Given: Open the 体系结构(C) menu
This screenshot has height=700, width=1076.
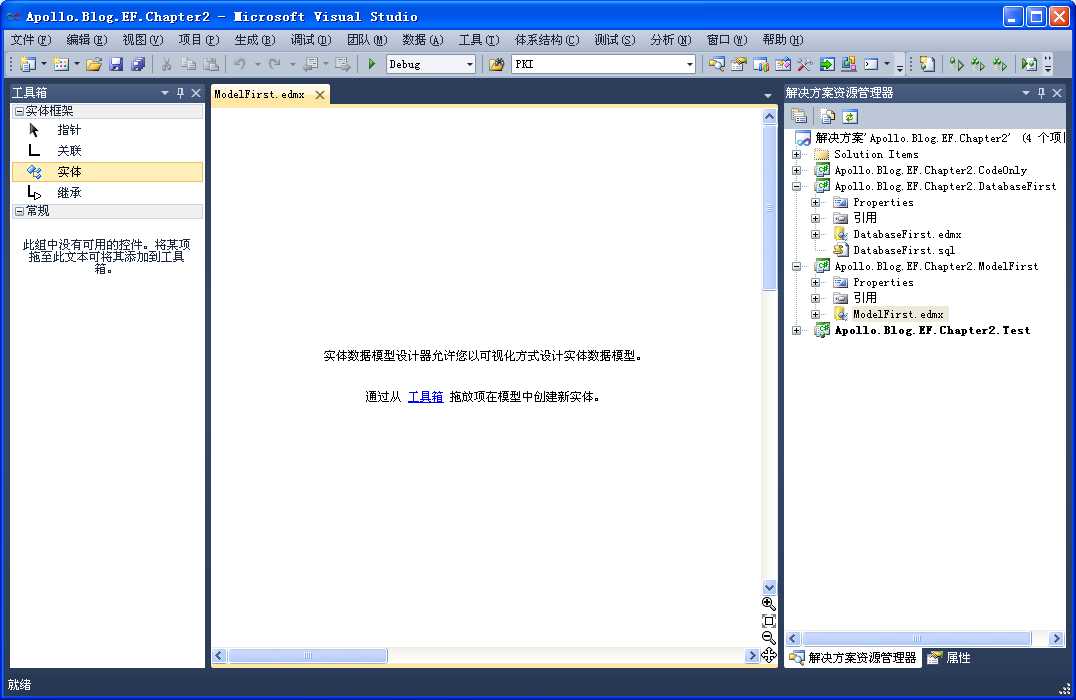Looking at the screenshot, I should pyautogui.click(x=547, y=40).
